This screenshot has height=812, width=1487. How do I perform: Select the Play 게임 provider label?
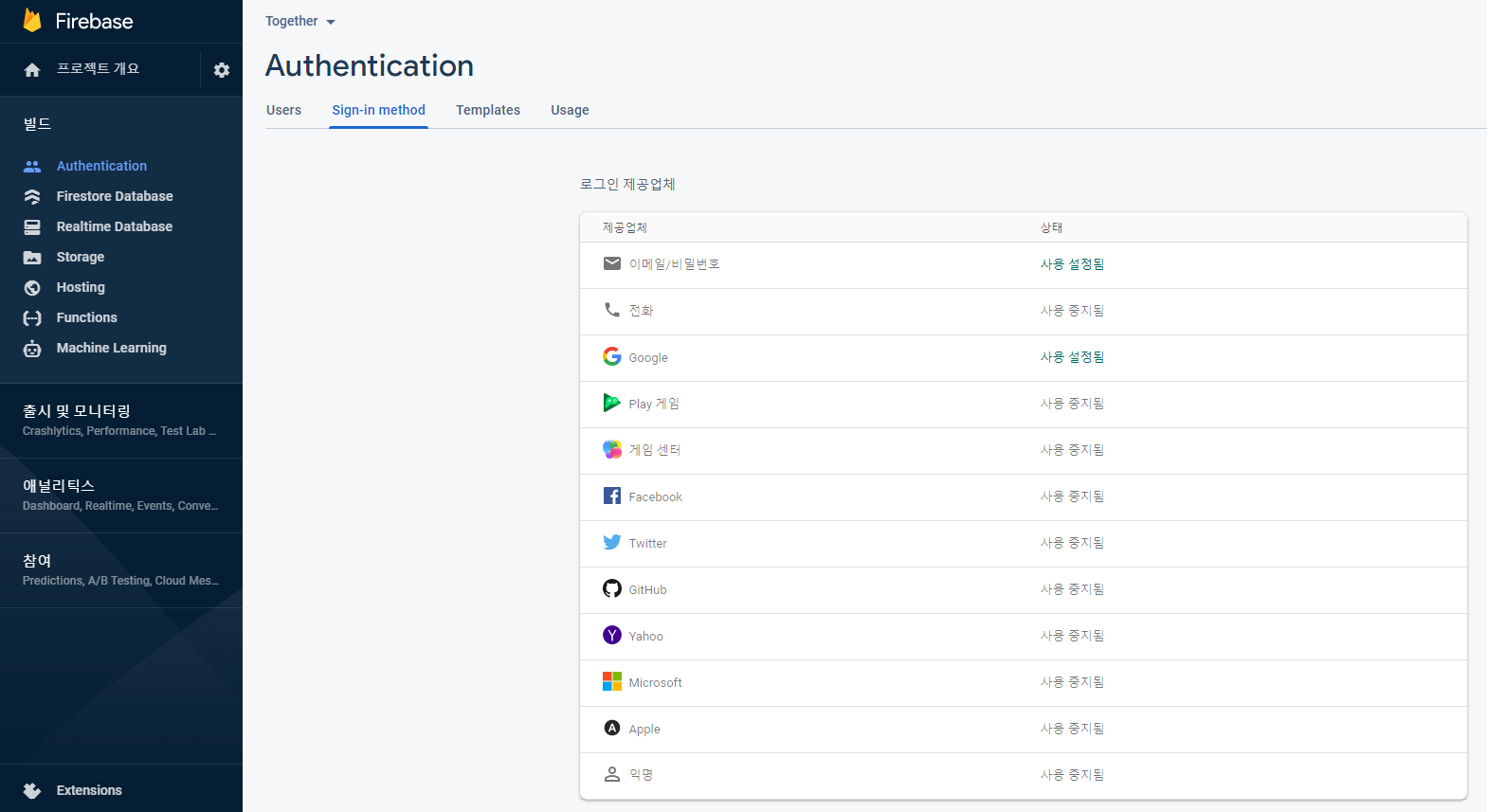pos(654,404)
